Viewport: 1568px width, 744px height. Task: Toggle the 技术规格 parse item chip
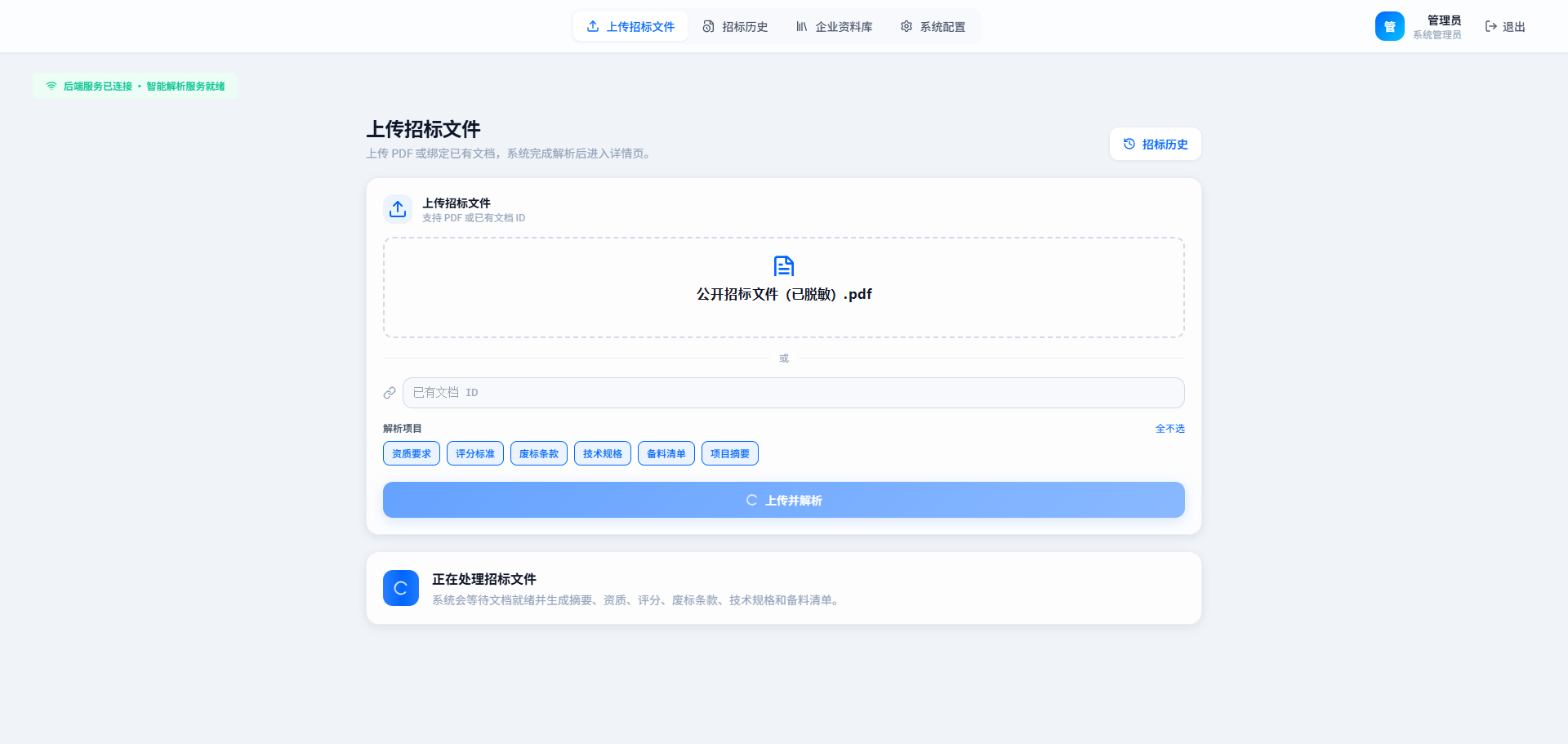coord(603,453)
